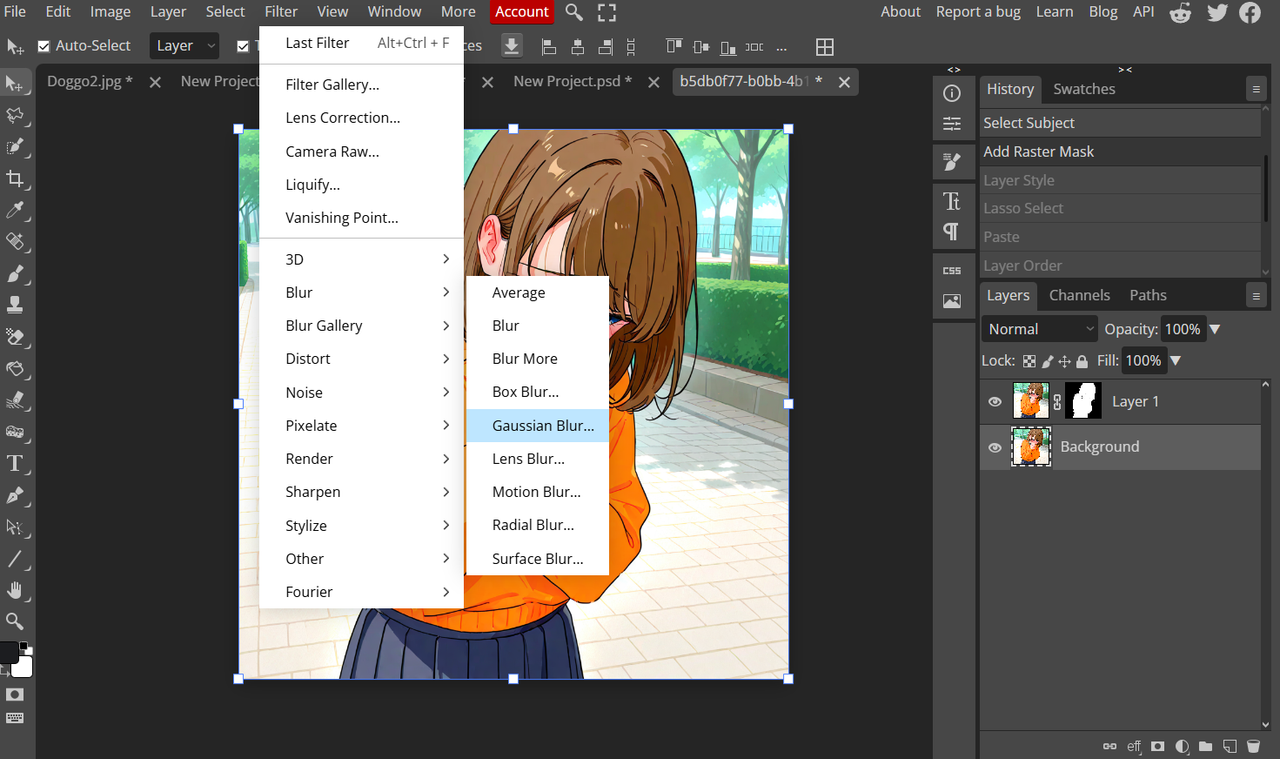
Task: Open Liquify from Filter menu
Action: tap(361, 185)
